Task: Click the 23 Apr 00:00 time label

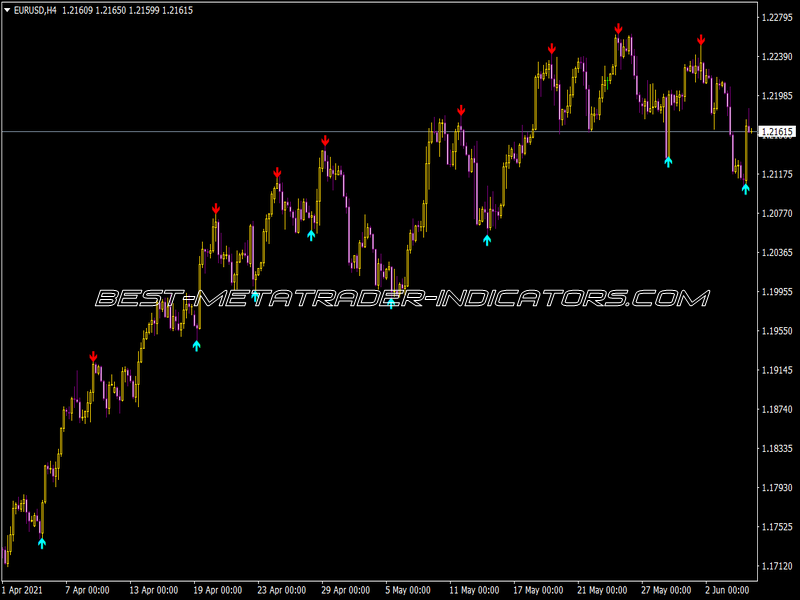Action: point(282,590)
